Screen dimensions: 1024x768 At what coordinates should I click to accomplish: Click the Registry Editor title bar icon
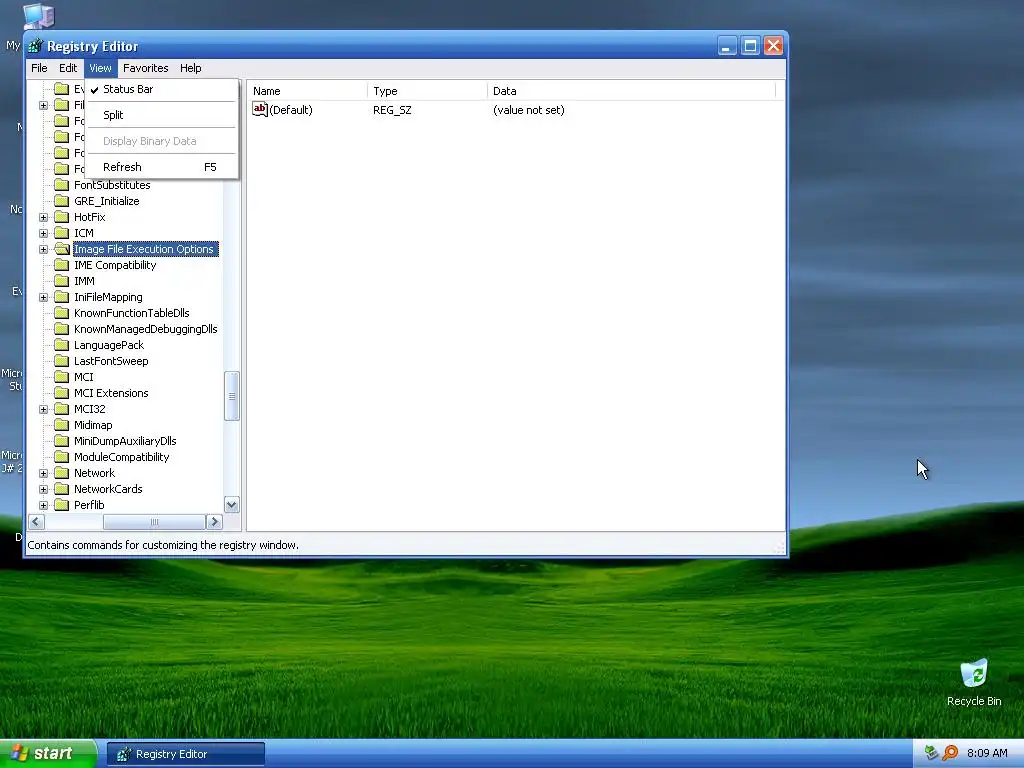coord(35,46)
